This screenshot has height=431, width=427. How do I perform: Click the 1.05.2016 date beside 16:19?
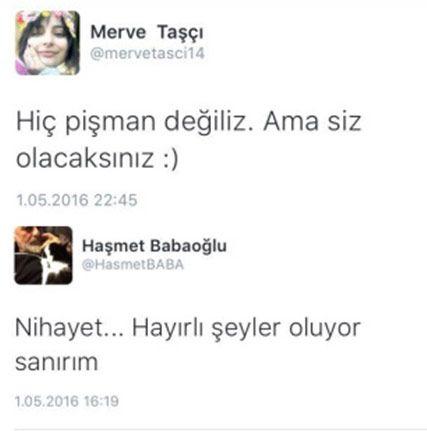[x=47, y=401]
